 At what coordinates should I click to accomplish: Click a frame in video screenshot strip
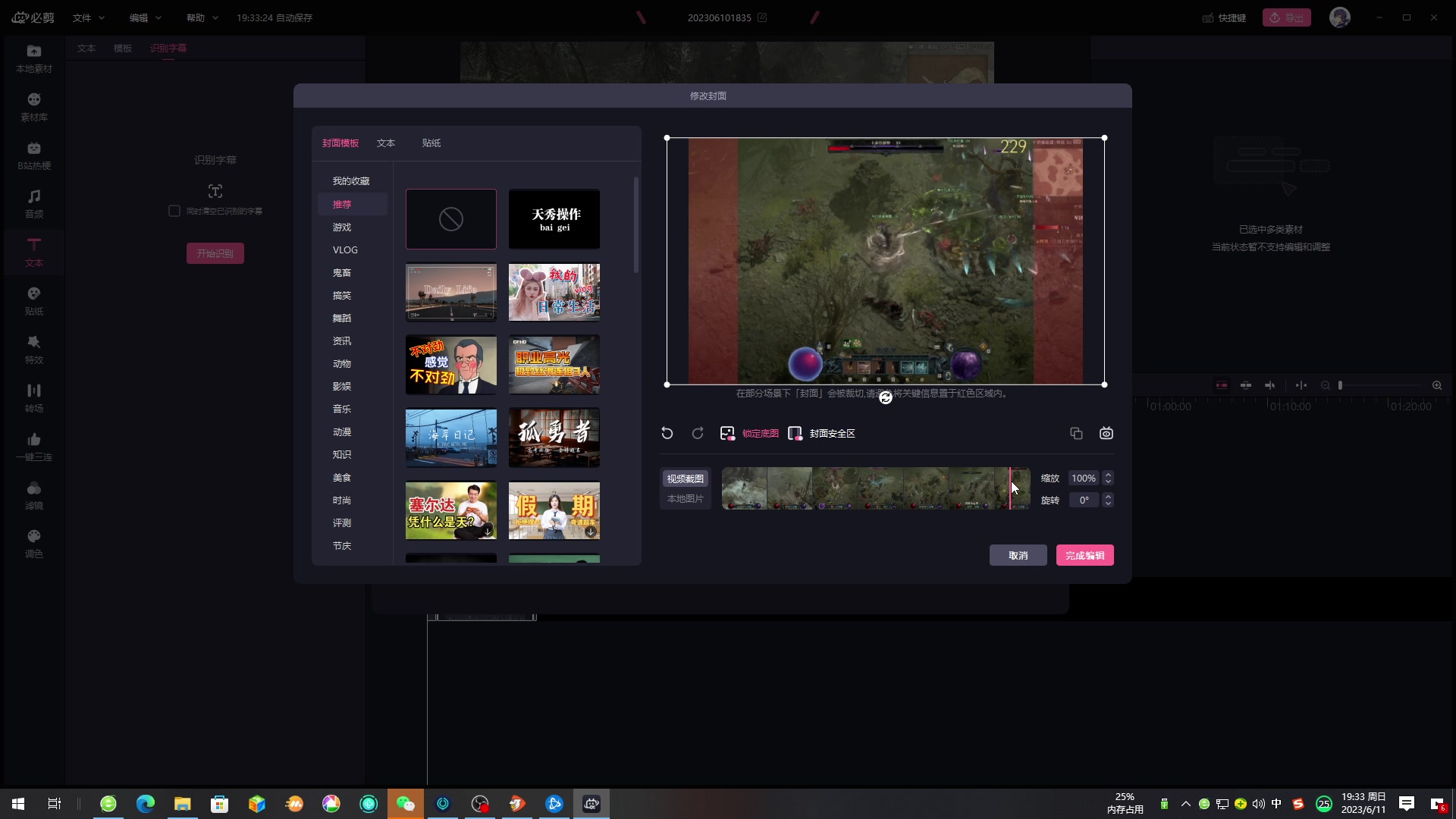(x=834, y=488)
